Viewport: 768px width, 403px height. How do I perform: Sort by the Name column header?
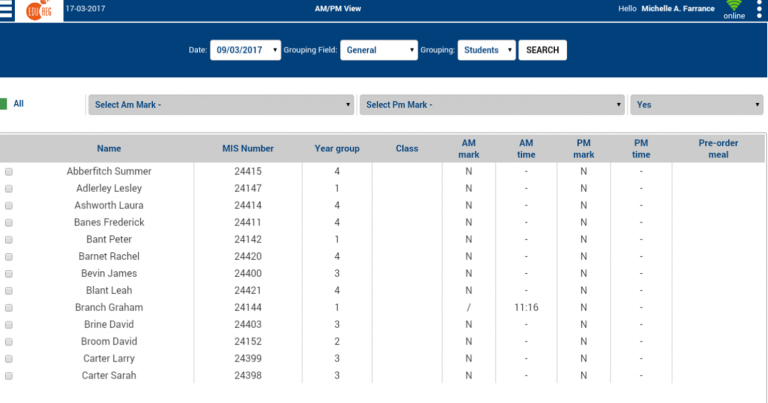click(109, 148)
